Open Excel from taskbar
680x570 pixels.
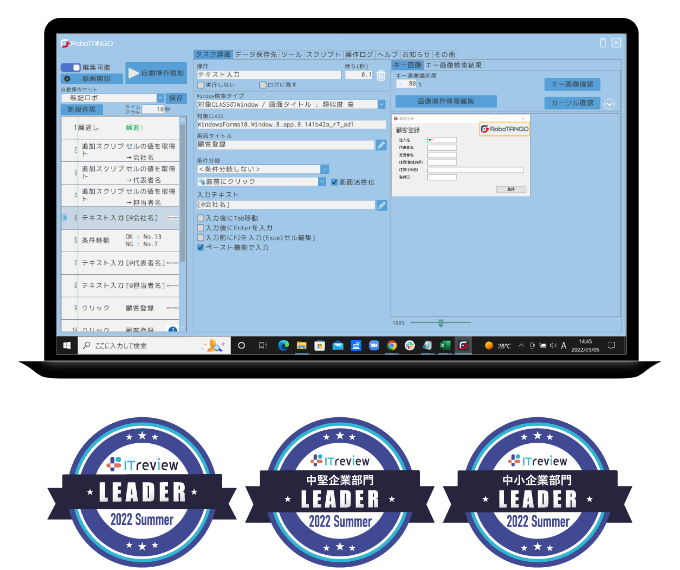tap(445, 345)
